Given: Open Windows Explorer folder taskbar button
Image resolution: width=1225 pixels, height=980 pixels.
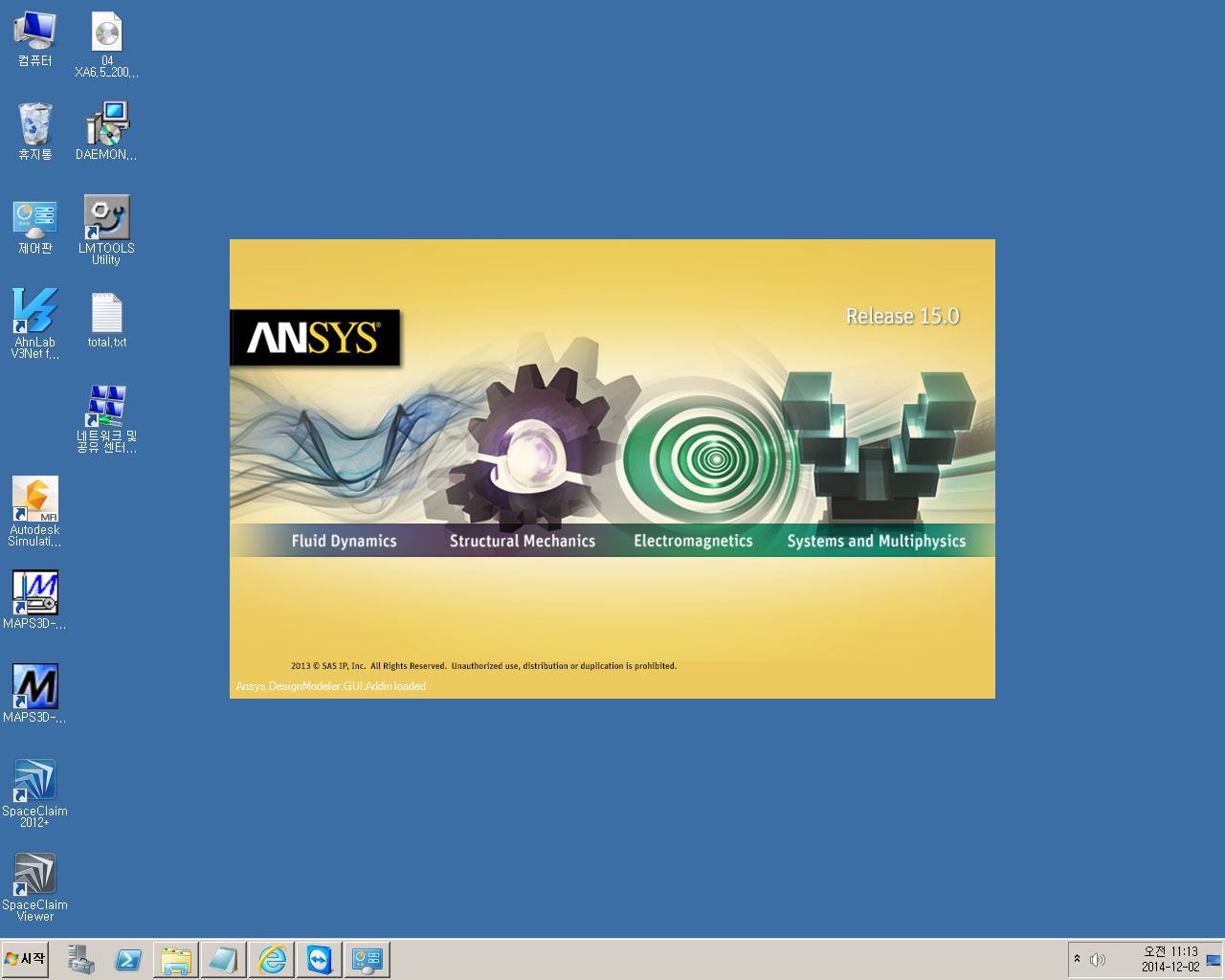Looking at the screenshot, I should (x=176, y=959).
